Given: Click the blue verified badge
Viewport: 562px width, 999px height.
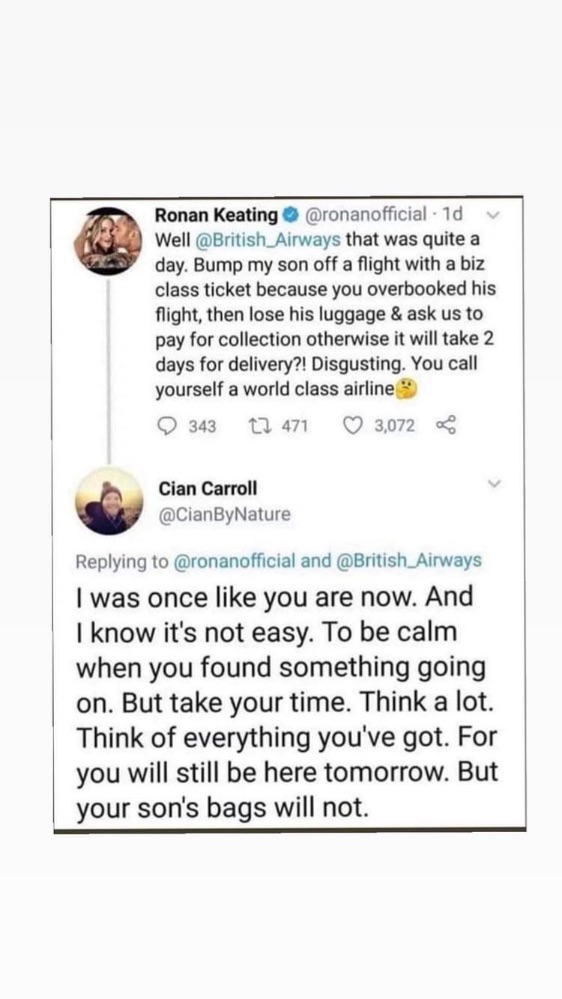Looking at the screenshot, I should [x=290, y=215].
